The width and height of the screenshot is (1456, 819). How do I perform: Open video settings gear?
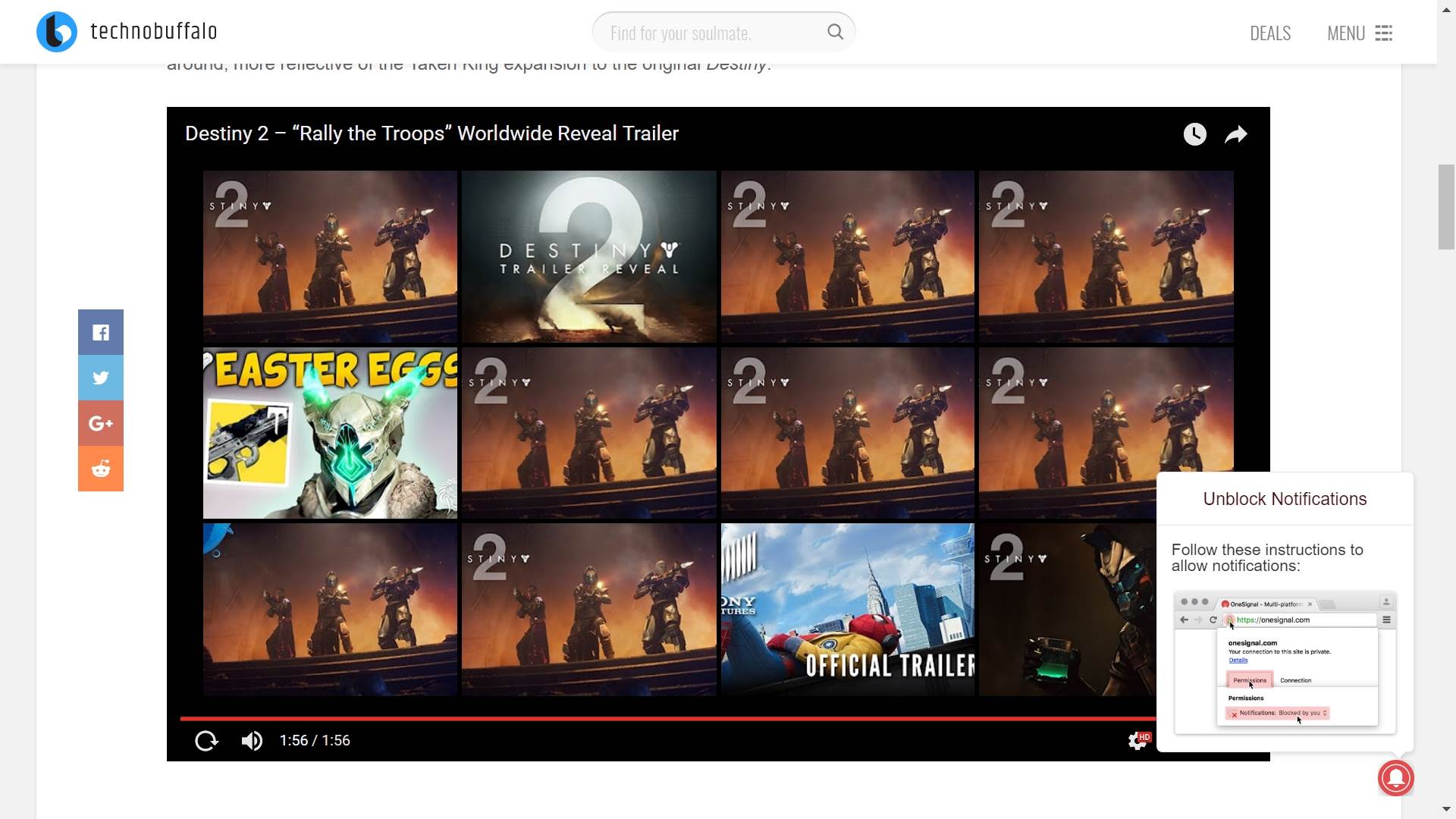1137,741
